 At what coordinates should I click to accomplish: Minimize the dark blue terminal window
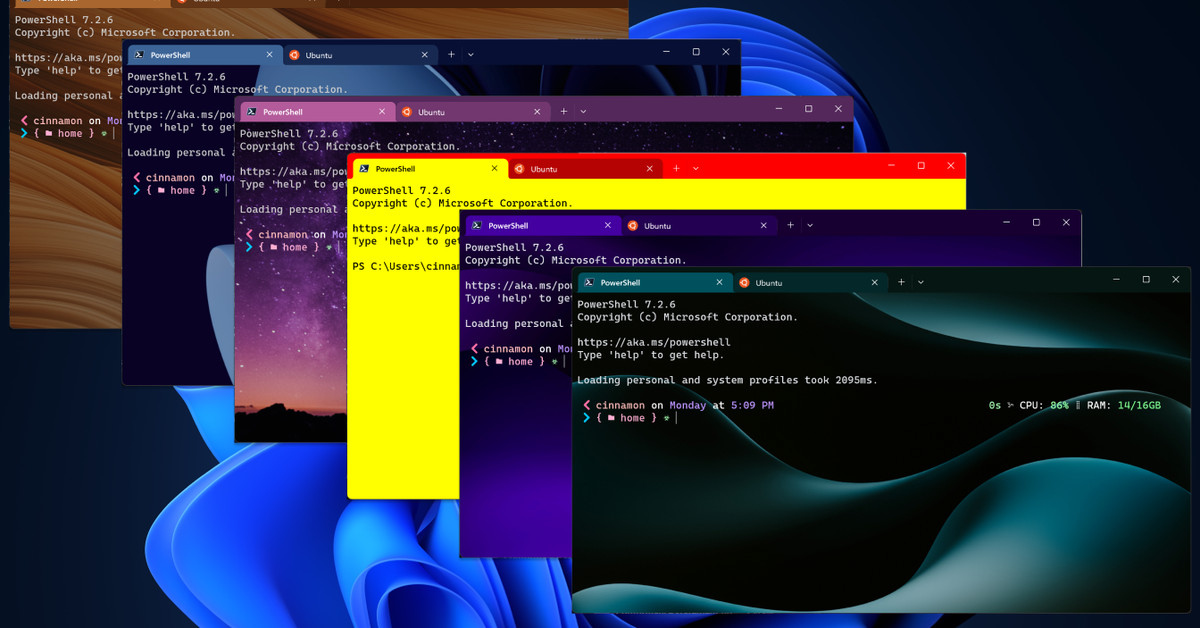(x=667, y=51)
